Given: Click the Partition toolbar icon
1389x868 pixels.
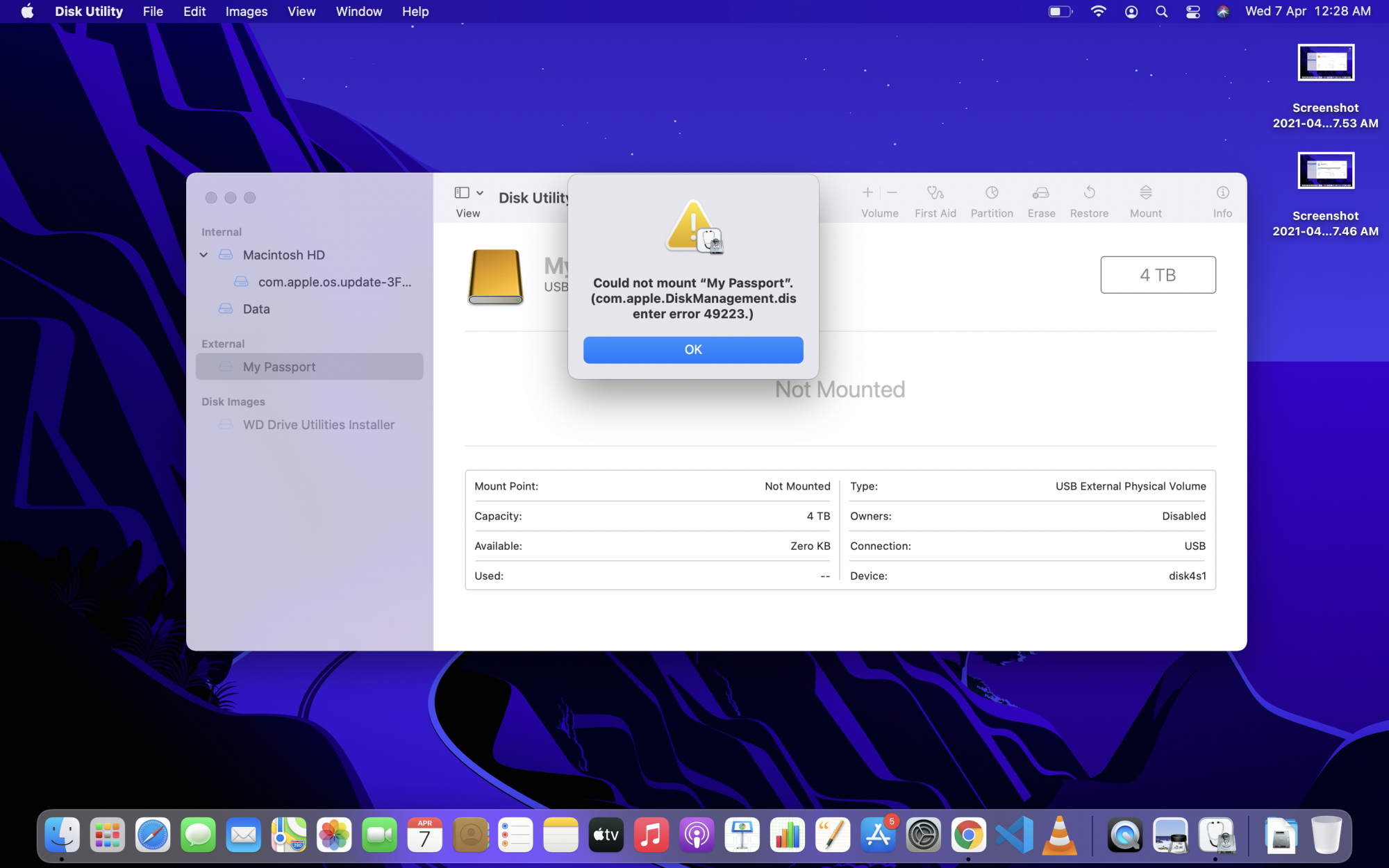Looking at the screenshot, I should (x=991, y=193).
